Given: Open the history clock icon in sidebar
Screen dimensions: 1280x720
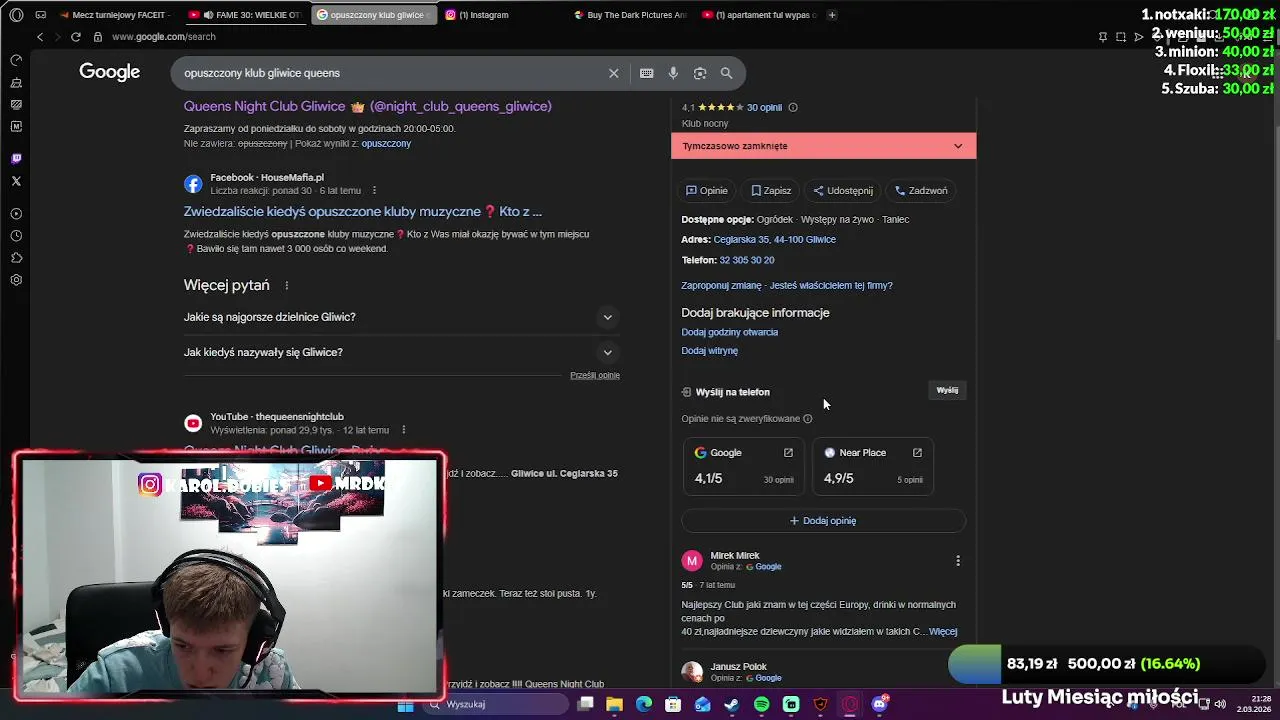Looking at the screenshot, I should point(16,236).
